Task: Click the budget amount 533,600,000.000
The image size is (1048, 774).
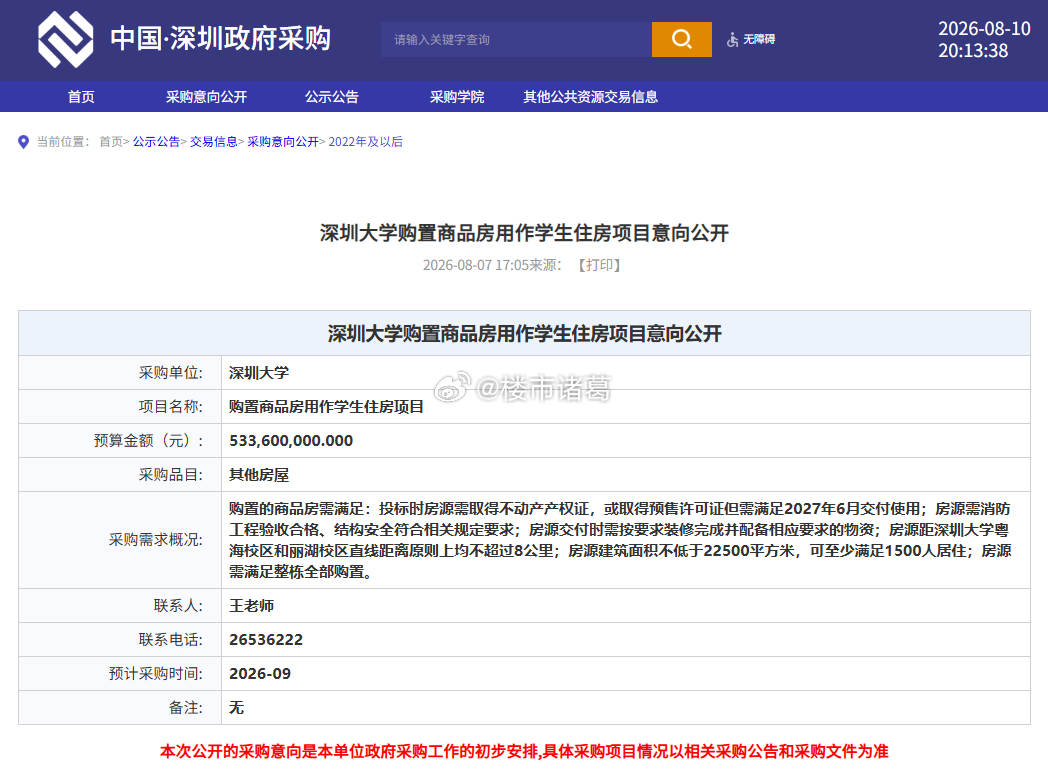Action: [291, 441]
